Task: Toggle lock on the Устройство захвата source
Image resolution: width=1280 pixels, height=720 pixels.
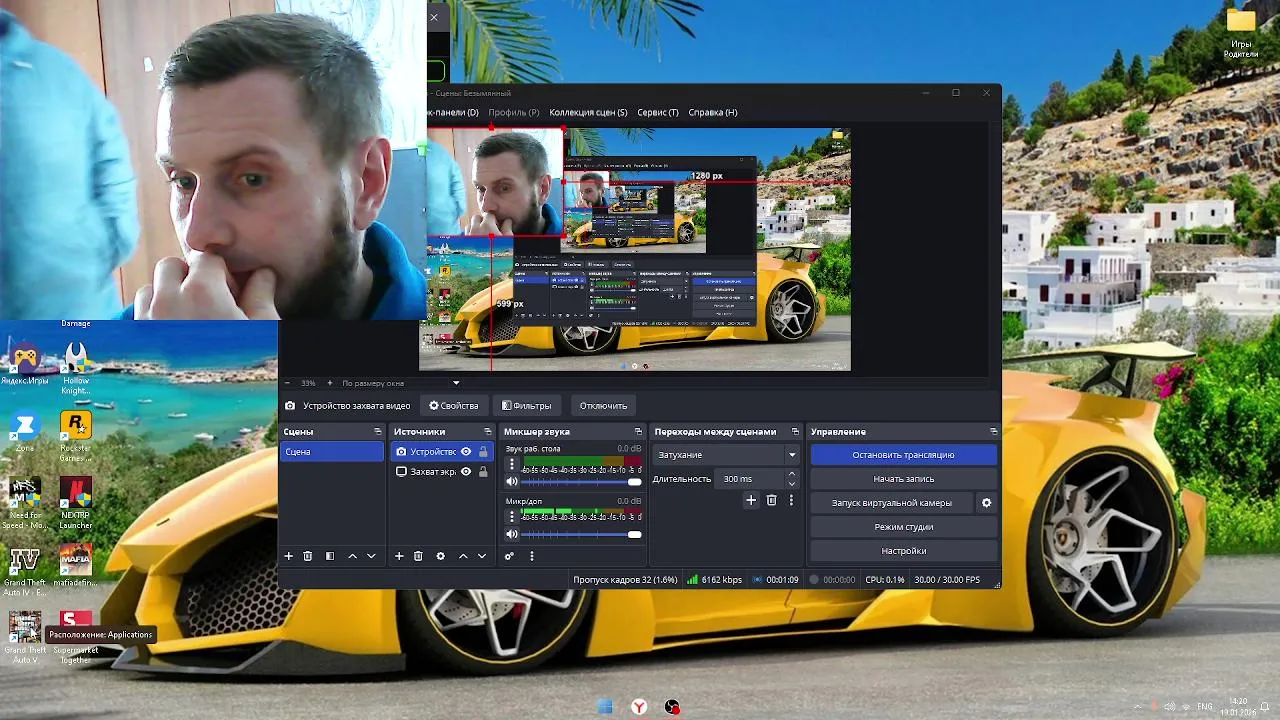Action: (x=483, y=452)
